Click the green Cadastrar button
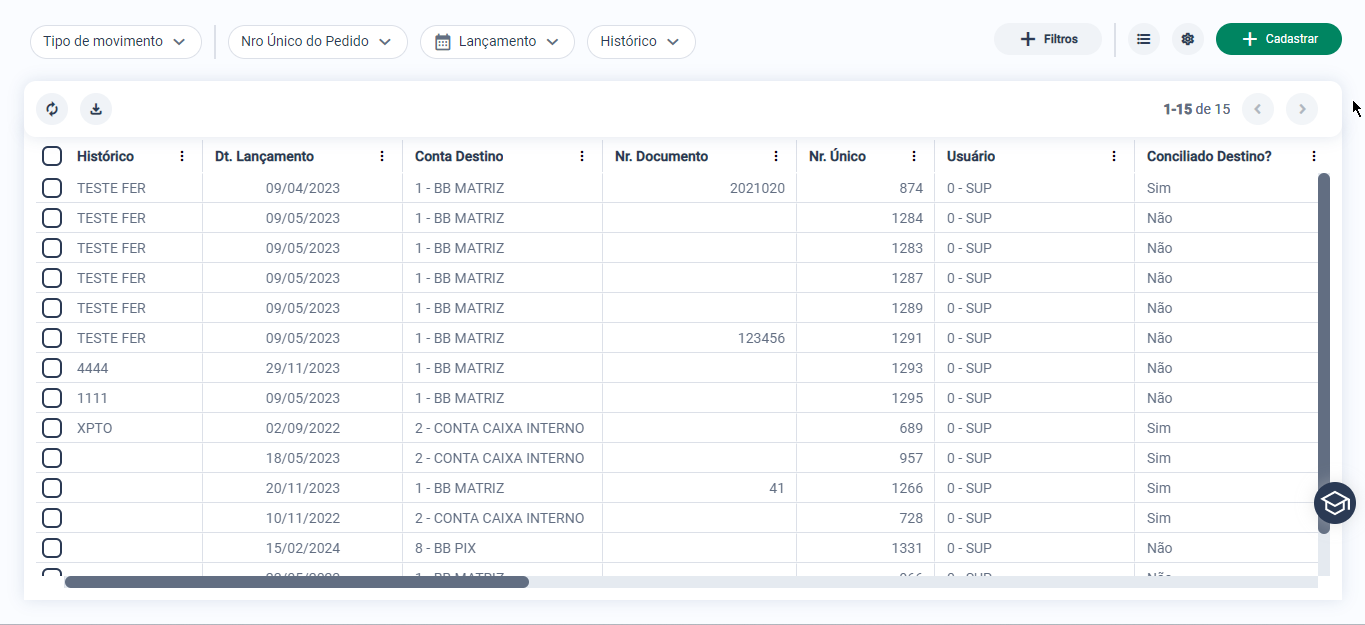 pos(1278,39)
